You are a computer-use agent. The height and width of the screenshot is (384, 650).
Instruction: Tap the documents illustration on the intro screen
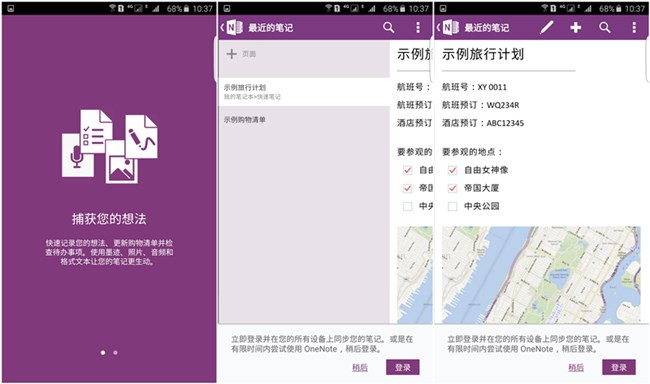[x=110, y=146]
